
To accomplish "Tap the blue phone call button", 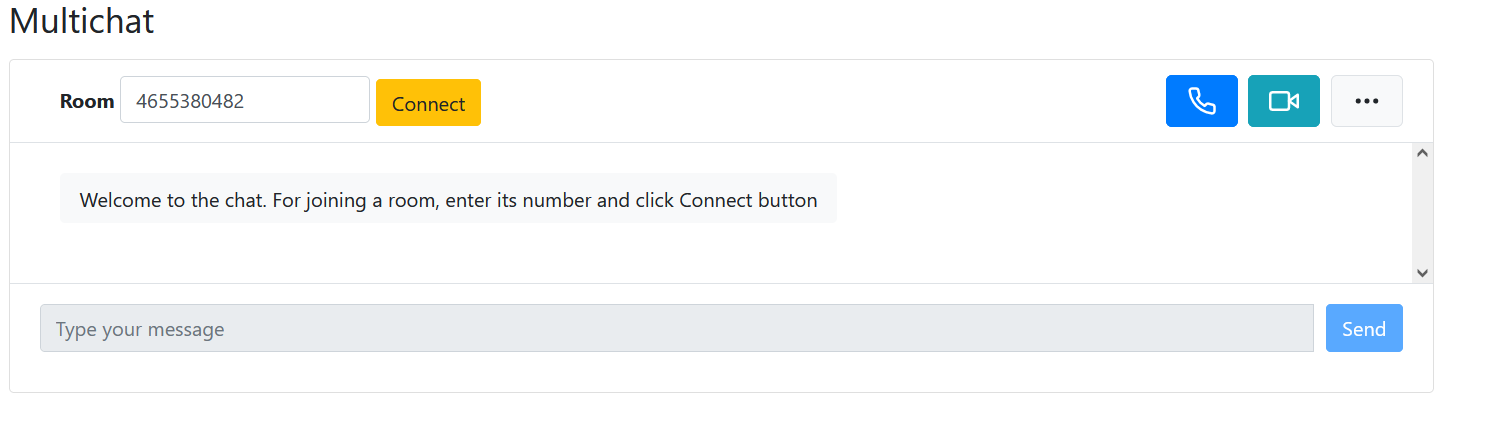I will (1201, 101).
